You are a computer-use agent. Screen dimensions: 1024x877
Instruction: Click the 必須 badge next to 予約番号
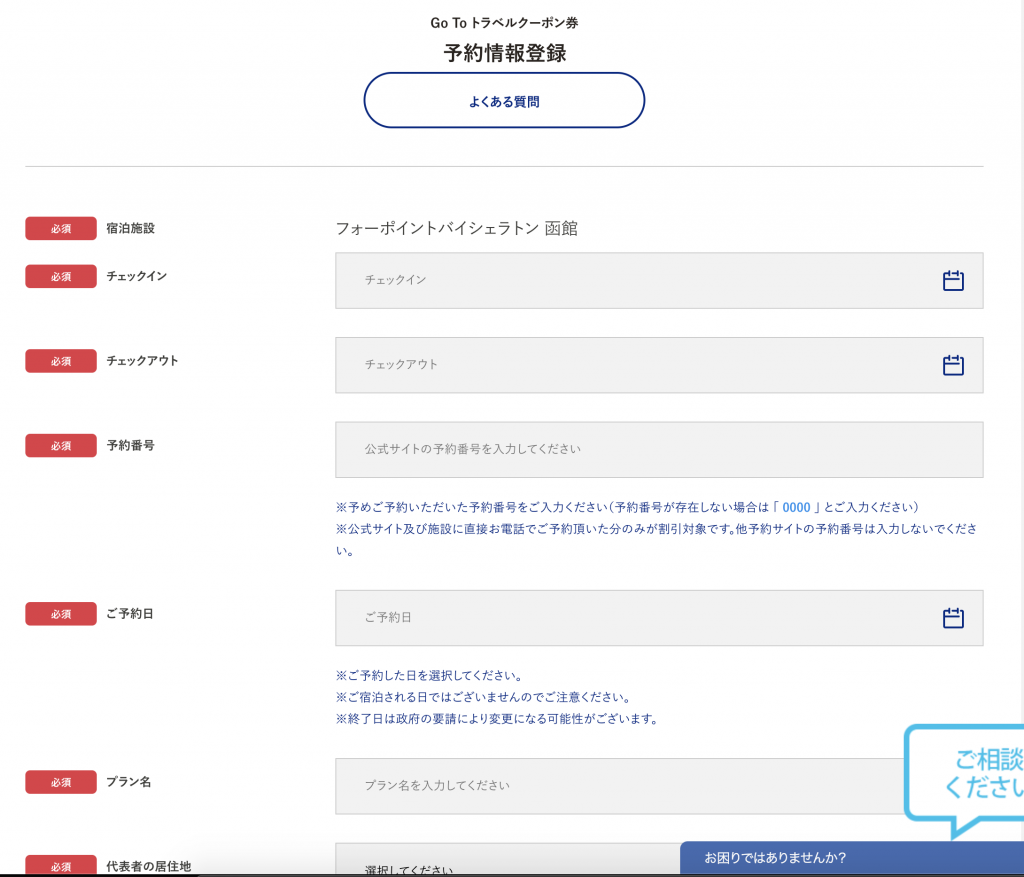click(61, 445)
